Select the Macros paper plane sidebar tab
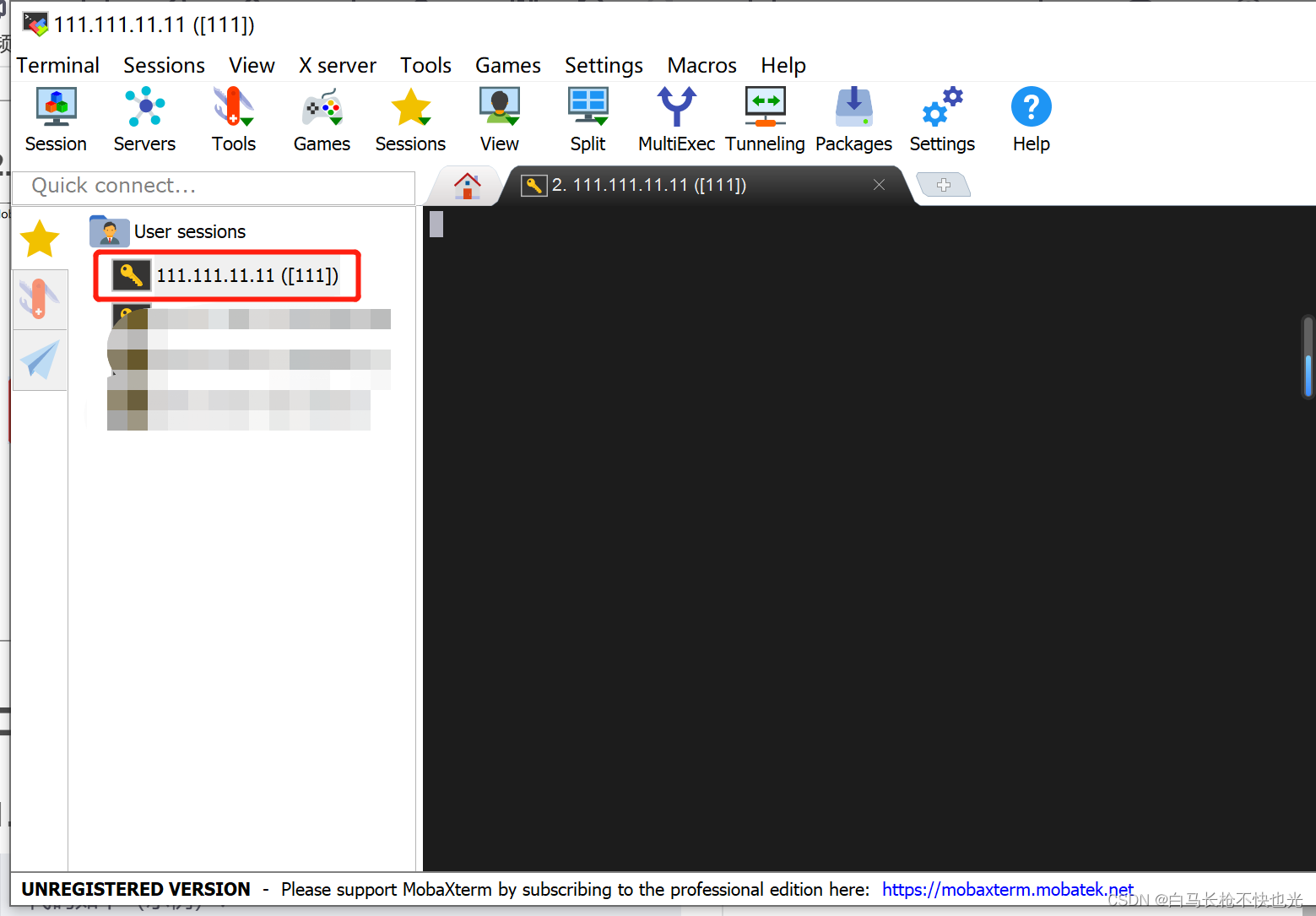Image resolution: width=1316 pixels, height=916 pixels. click(40, 360)
